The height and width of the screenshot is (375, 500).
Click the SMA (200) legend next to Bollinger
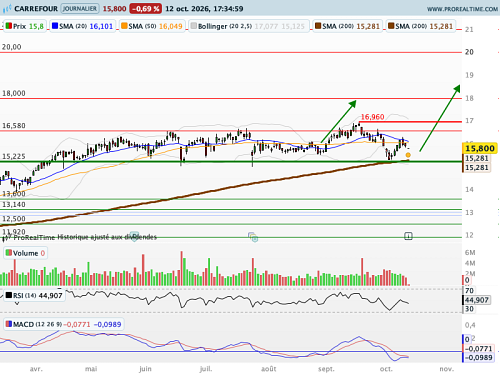tap(347, 26)
